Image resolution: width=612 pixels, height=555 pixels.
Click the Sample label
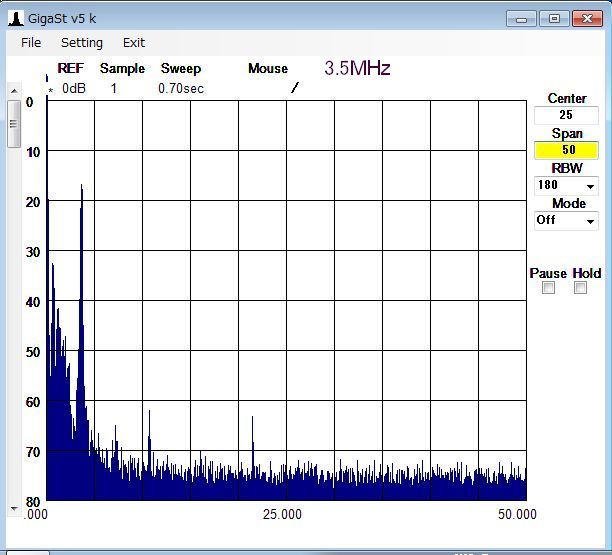[122, 68]
